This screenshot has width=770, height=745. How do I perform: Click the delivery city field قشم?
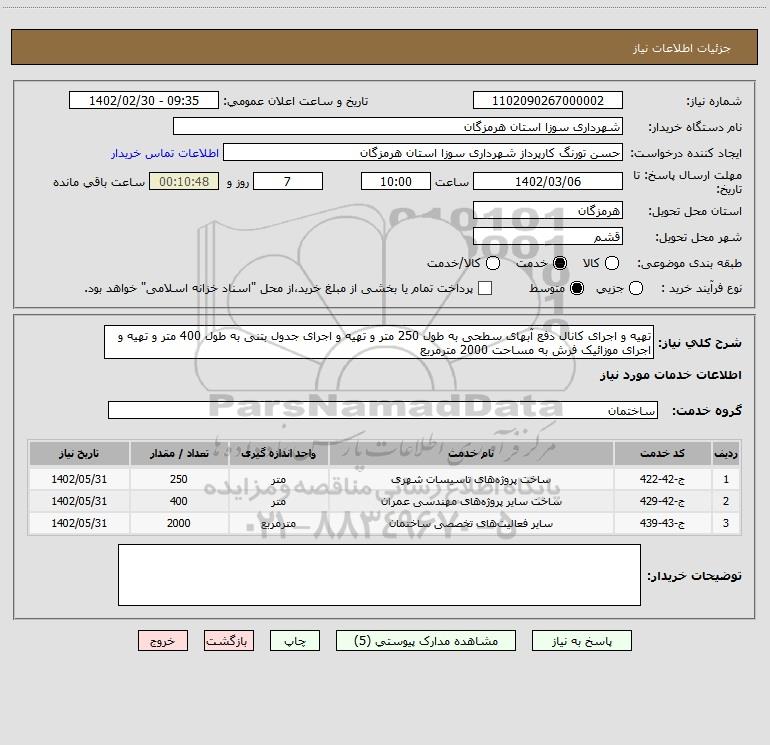pos(548,237)
